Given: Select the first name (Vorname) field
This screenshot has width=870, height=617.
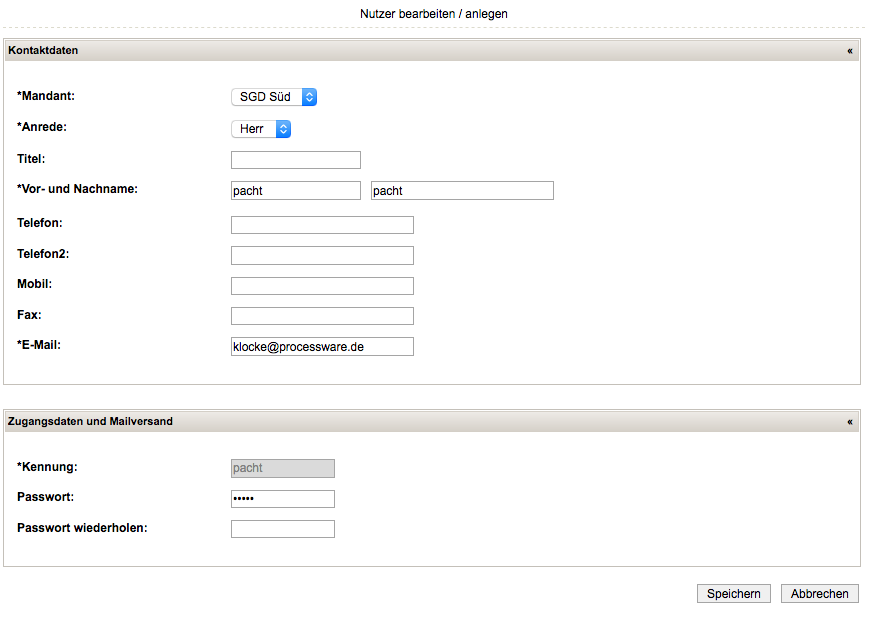Looking at the screenshot, I should 295,191.
